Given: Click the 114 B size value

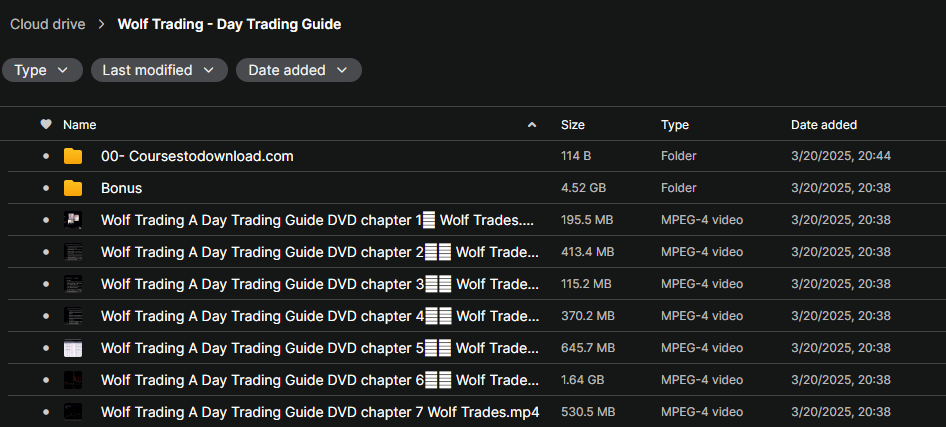Looking at the screenshot, I should pos(576,156).
